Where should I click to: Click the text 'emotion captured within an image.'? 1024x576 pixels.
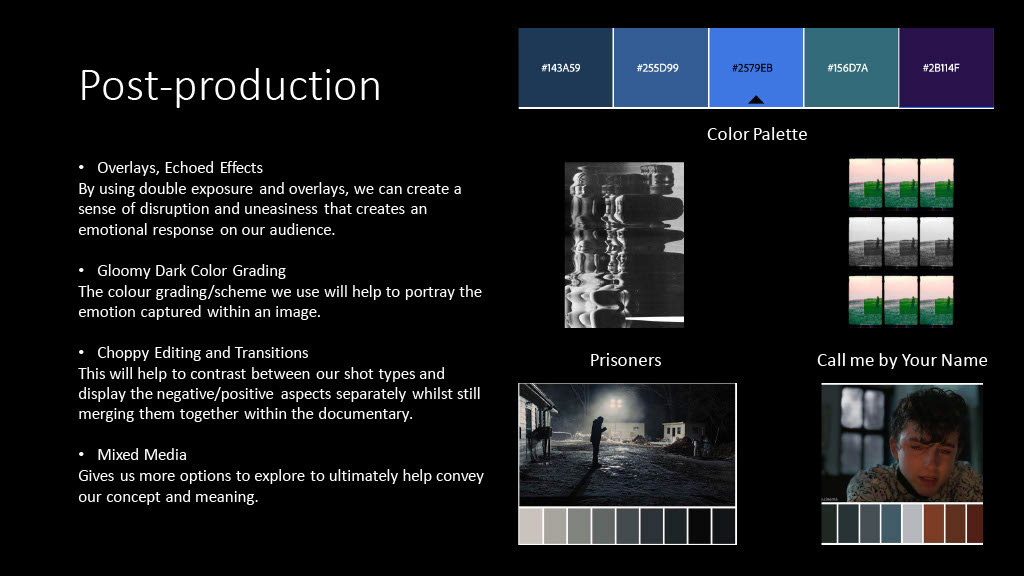coord(199,312)
